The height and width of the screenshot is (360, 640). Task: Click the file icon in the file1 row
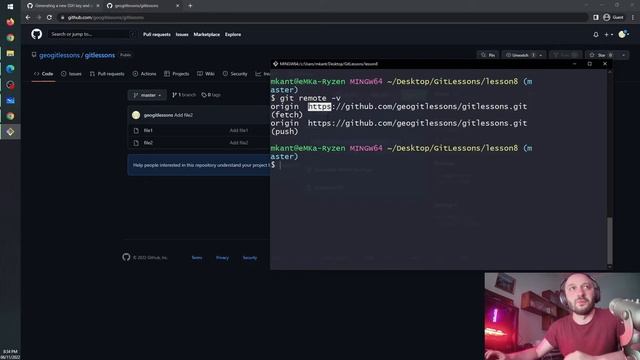[x=136, y=131]
